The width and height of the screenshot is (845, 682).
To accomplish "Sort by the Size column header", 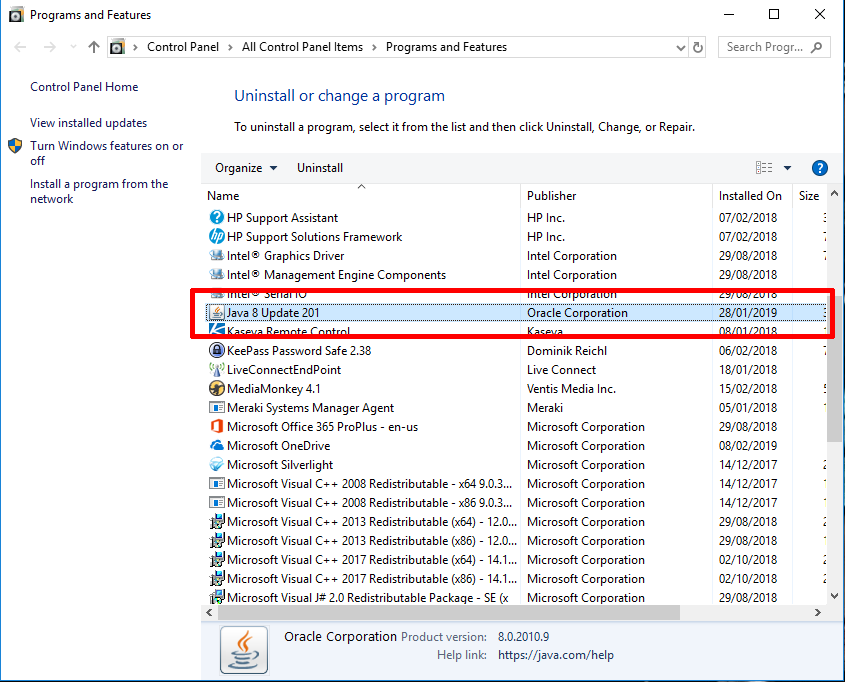I will (x=809, y=196).
